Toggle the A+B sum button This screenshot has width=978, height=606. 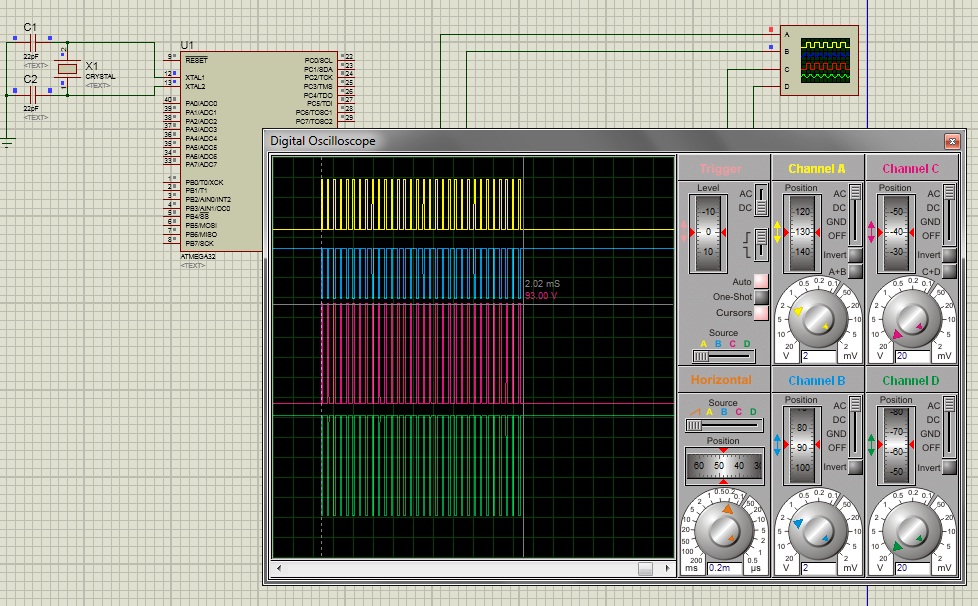856,271
